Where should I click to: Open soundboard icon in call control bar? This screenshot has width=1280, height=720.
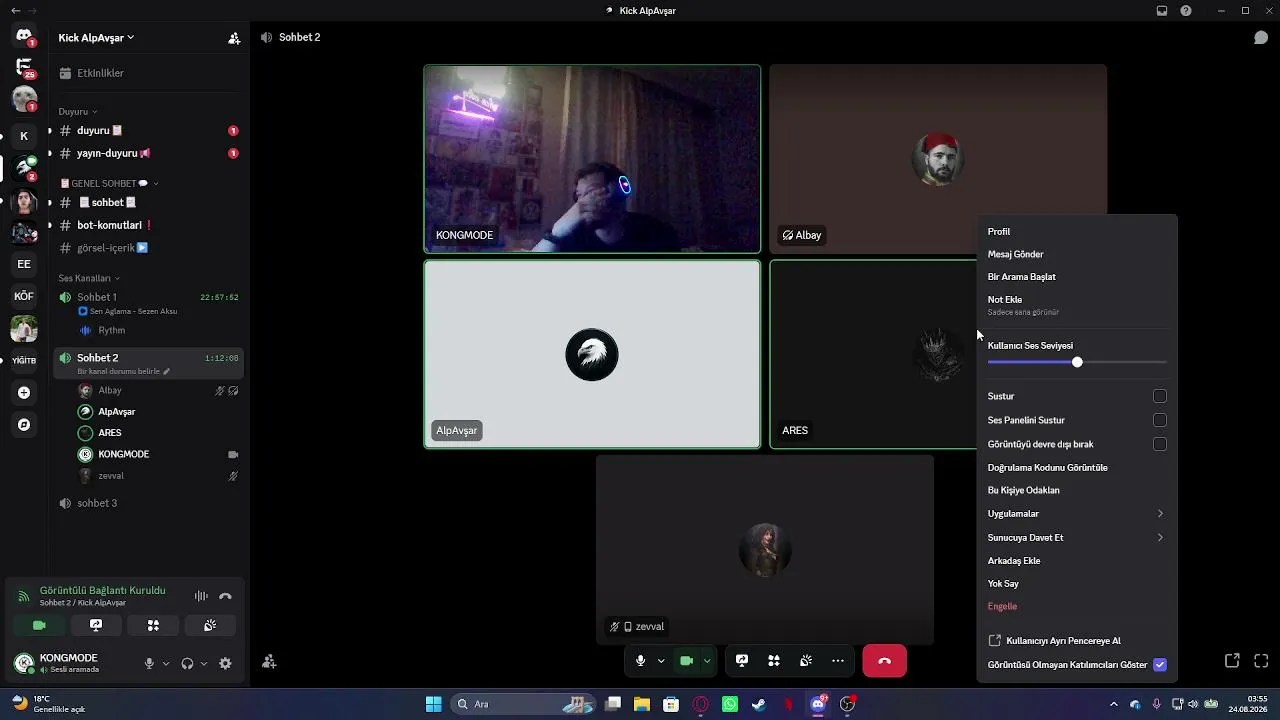point(806,661)
